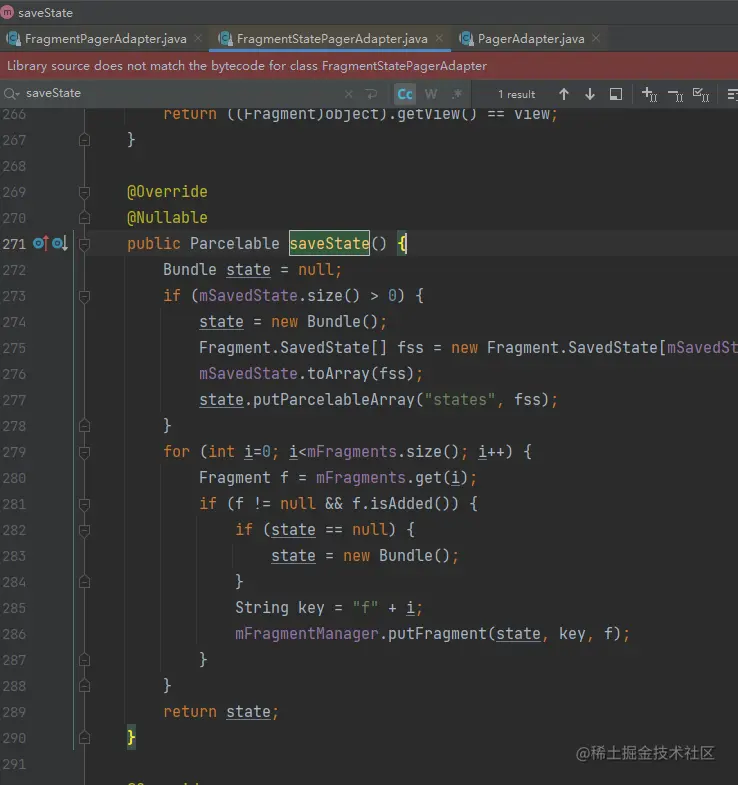Collapse the if block fold at line 273
The image size is (738, 785).
pyautogui.click(x=85, y=296)
